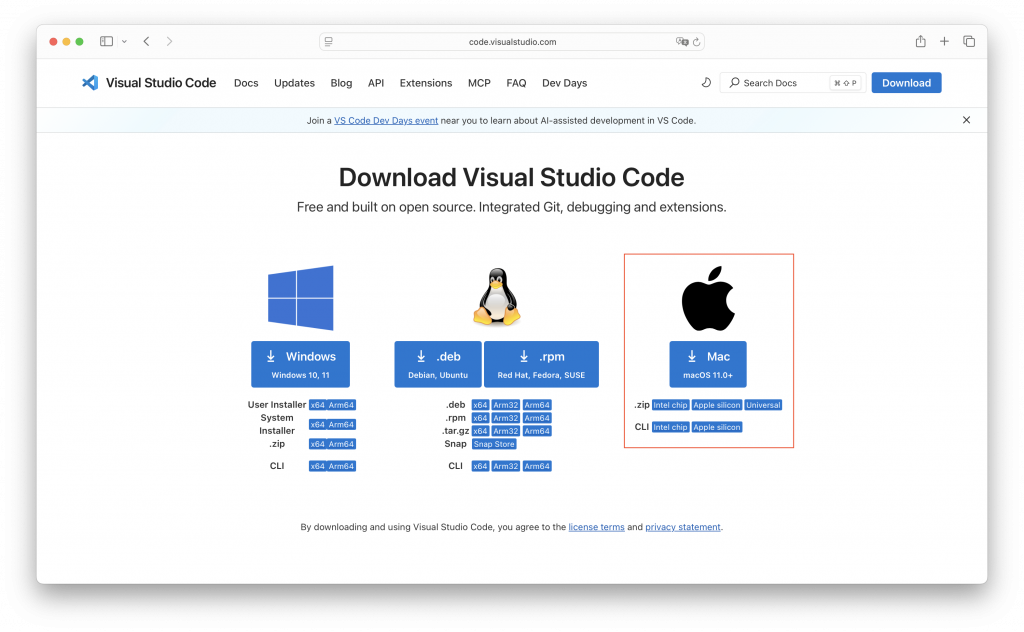Choose Linux .rpm x64 download
1024x632 pixels.
(480, 418)
